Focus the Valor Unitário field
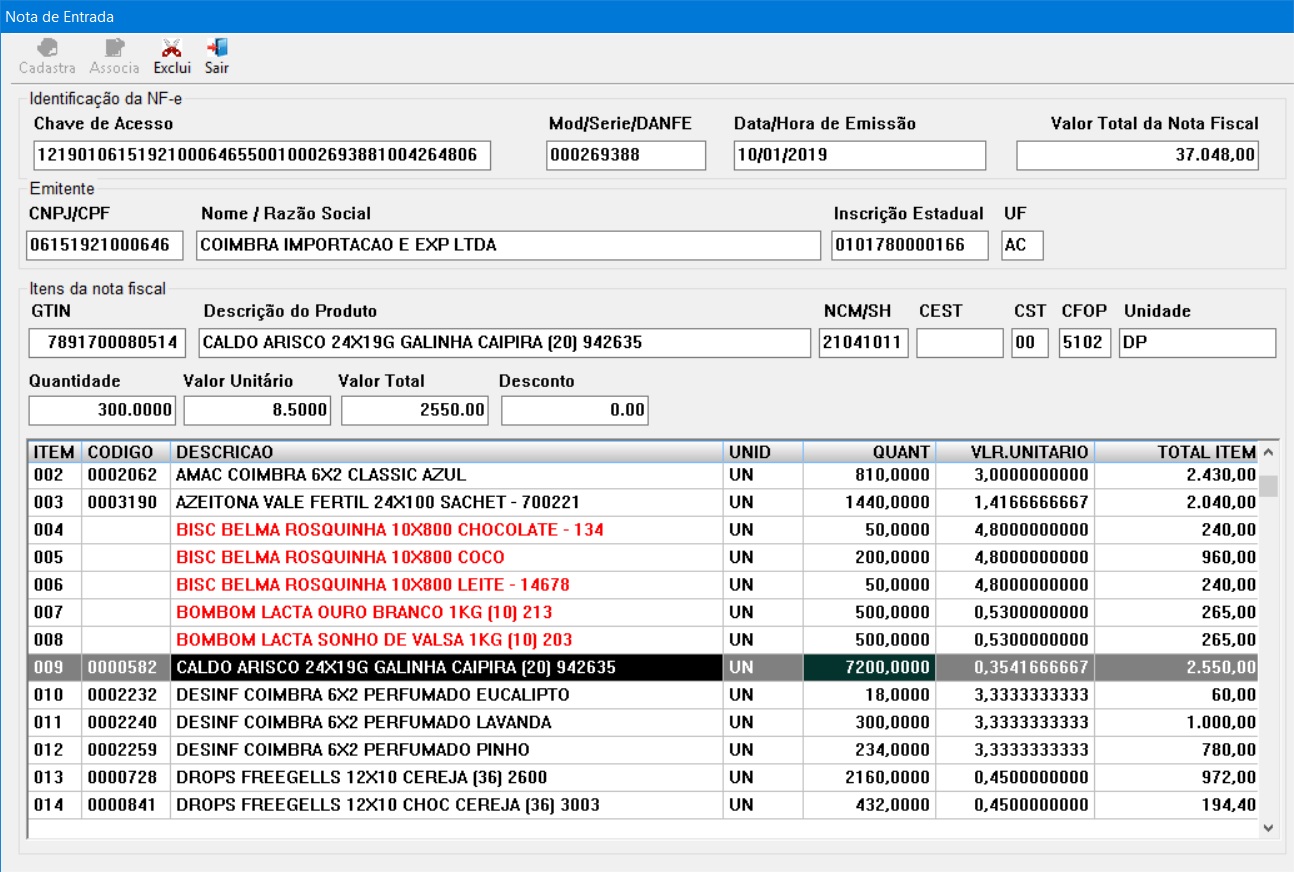The width and height of the screenshot is (1294, 872). (x=257, y=410)
